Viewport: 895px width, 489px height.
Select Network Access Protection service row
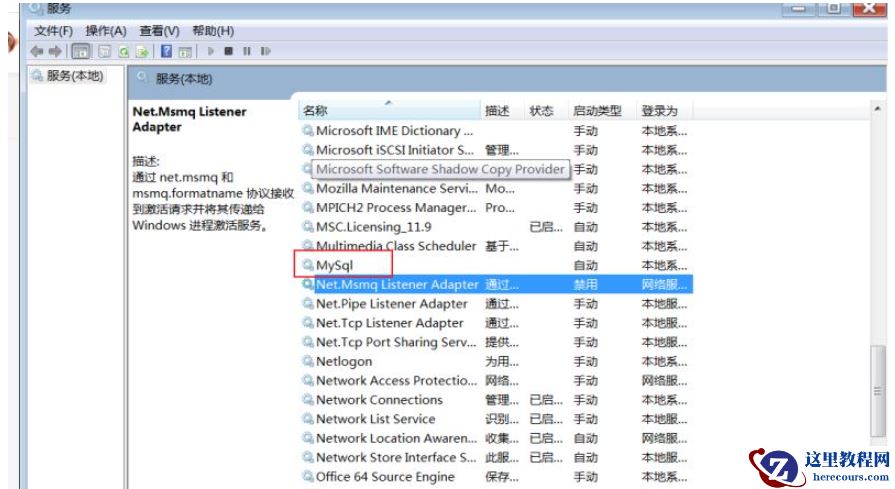[x=497, y=381]
